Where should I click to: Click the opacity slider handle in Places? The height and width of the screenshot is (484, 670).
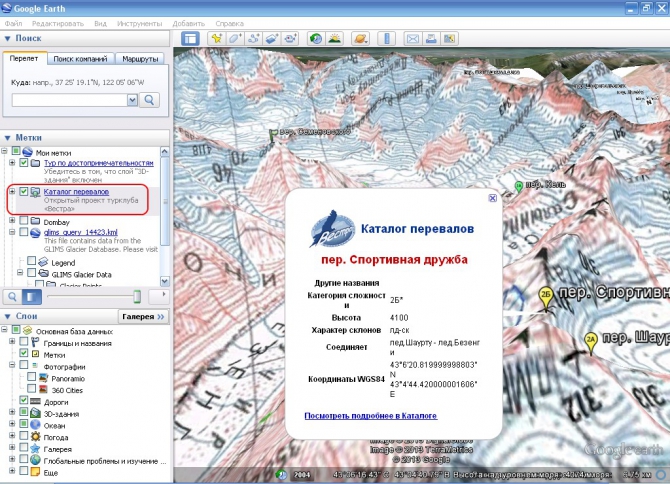137,296
